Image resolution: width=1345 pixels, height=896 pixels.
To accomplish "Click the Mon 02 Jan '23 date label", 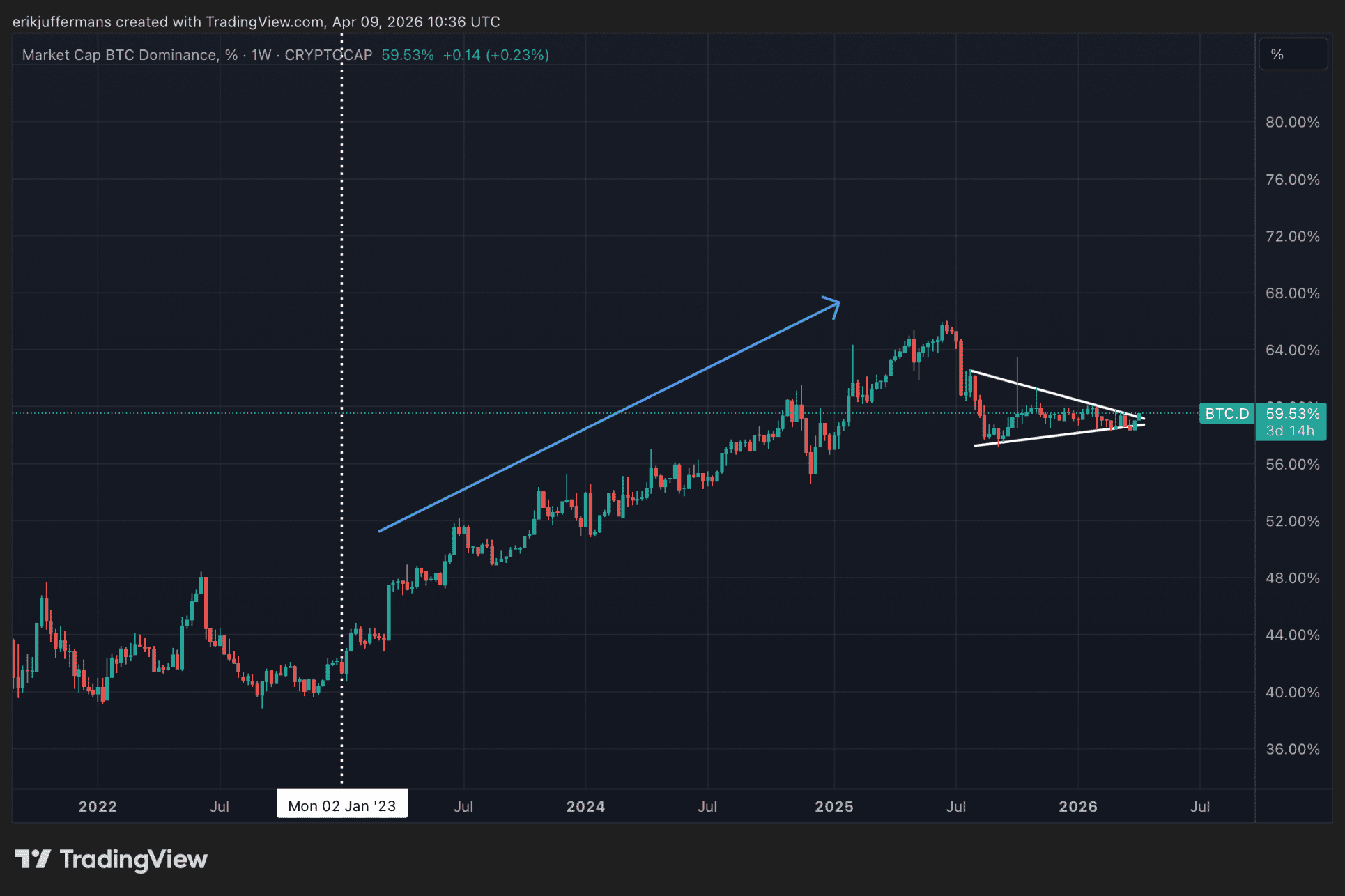I will click(x=341, y=805).
